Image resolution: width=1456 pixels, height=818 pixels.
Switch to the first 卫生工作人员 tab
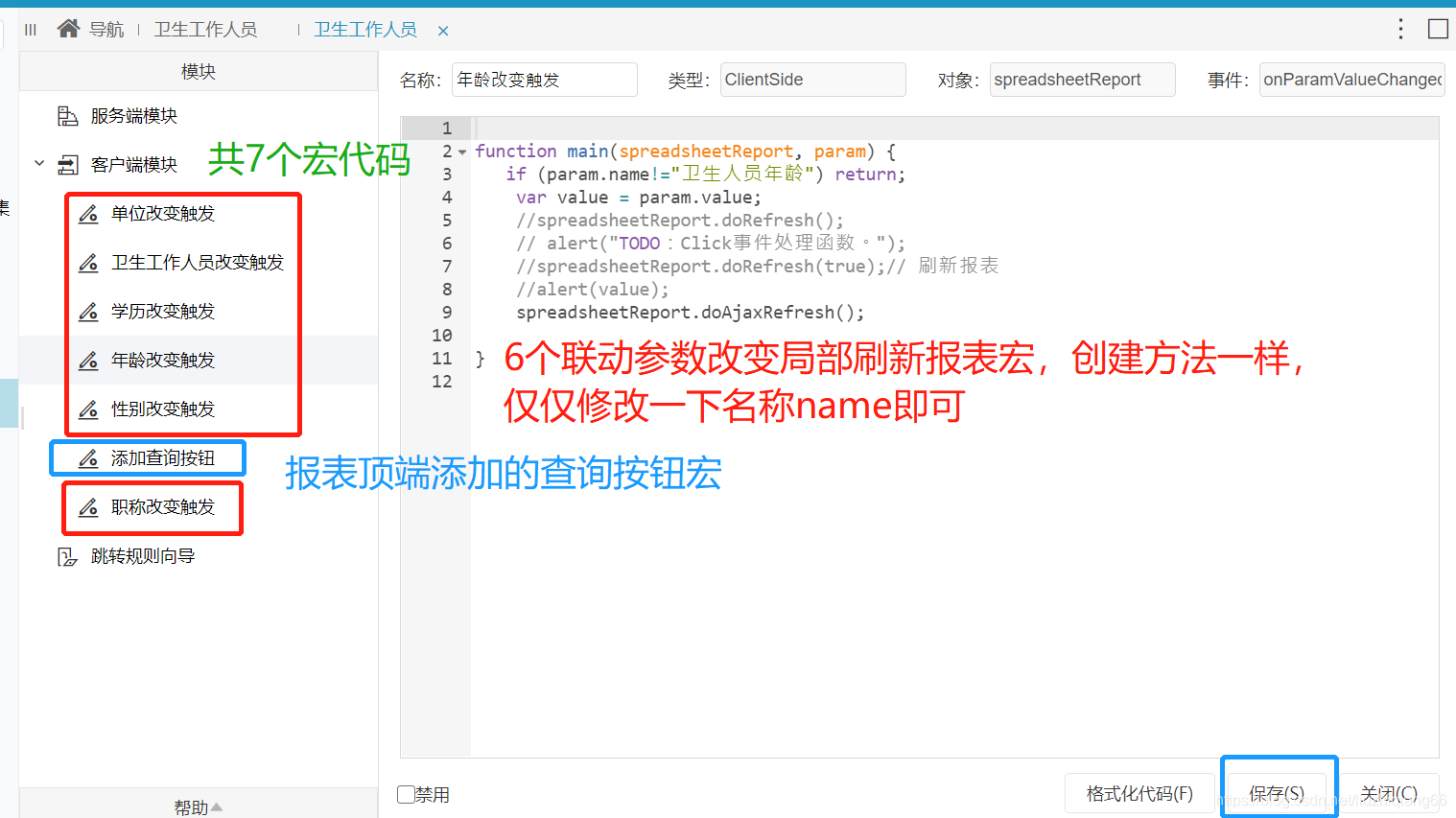[205, 30]
